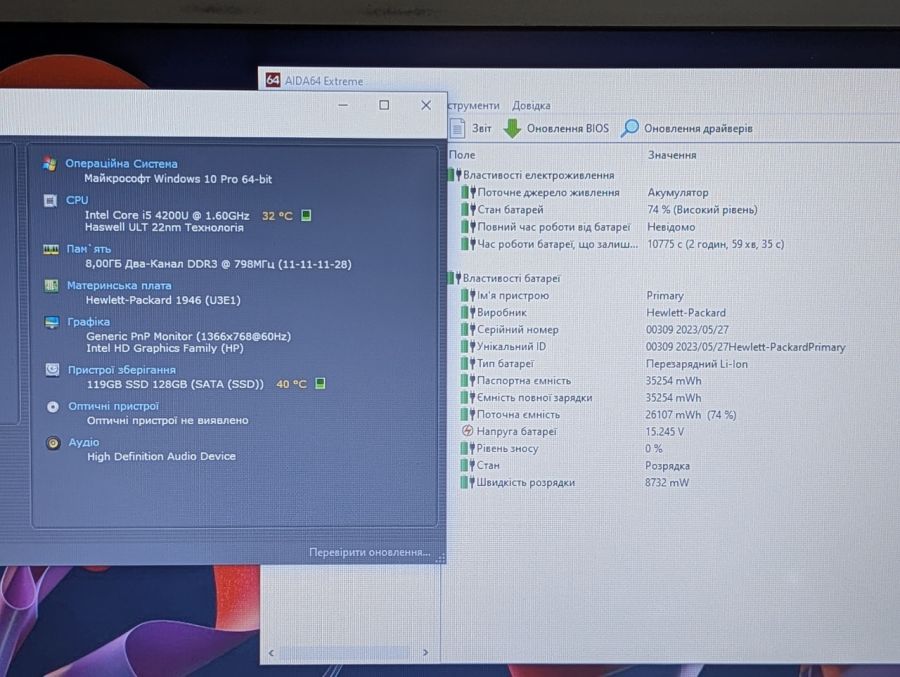The image size is (900, 677).
Task: Click the battery icon of Стан батарей
Action: tap(468, 210)
